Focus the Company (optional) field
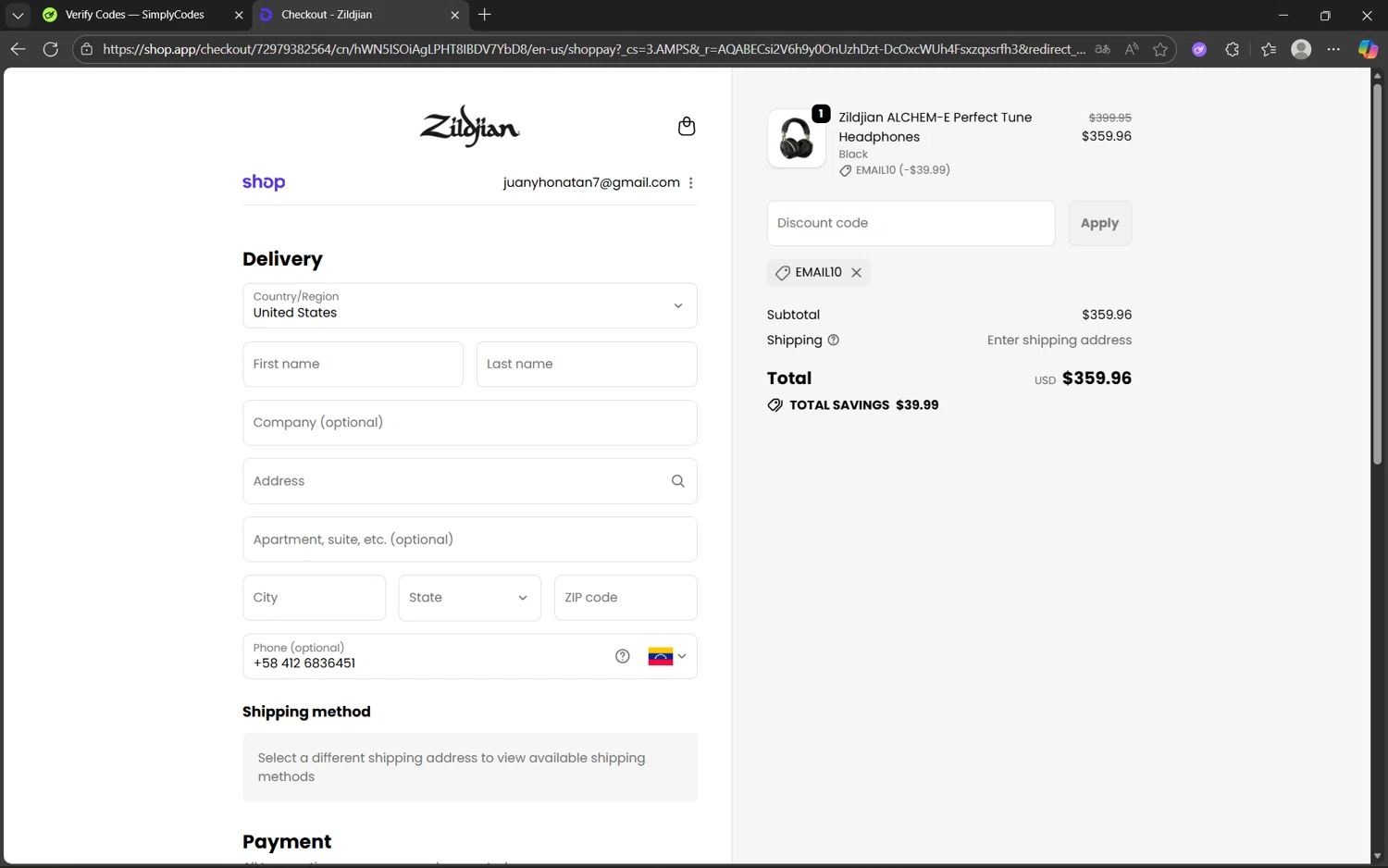This screenshot has height=868, width=1388. pyautogui.click(x=469, y=423)
